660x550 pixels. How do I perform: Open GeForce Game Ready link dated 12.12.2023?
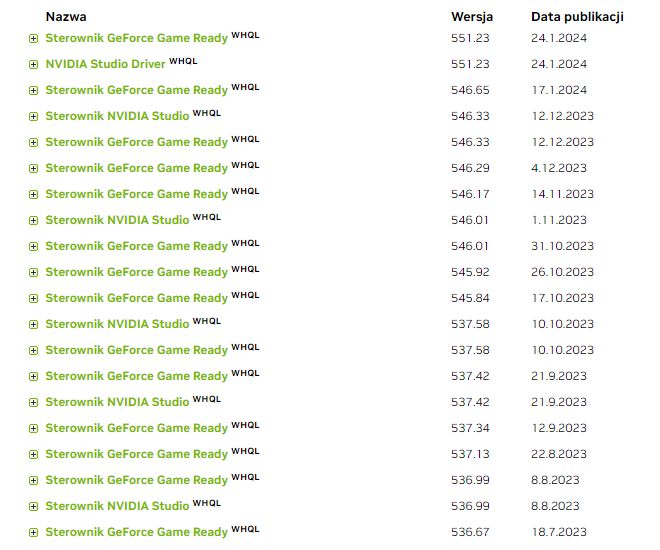click(136, 142)
